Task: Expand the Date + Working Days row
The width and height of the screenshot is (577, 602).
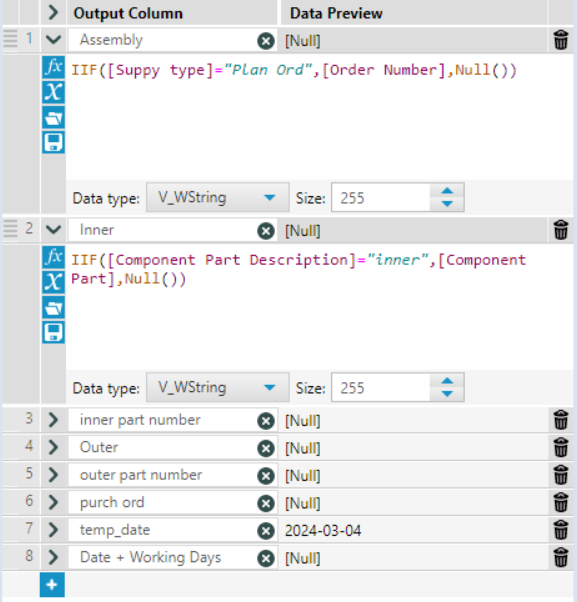Action: click(x=53, y=557)
